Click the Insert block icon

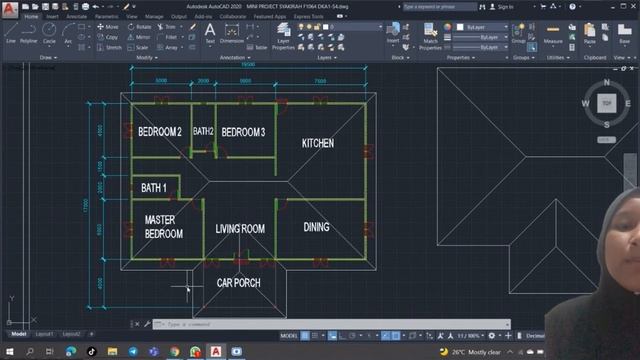[x=393, y=33]
